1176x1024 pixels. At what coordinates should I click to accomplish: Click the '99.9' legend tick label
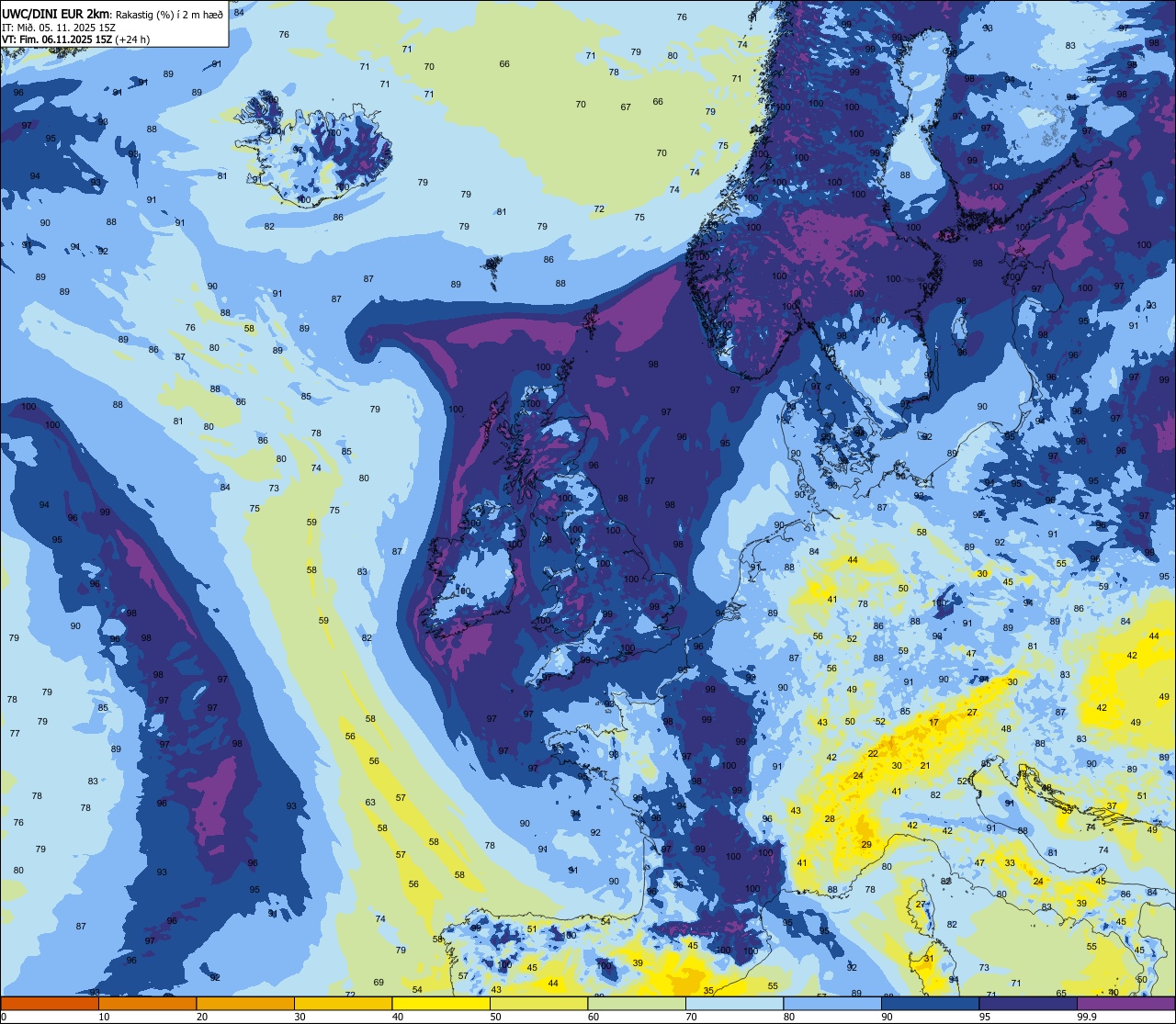[x=1087, y=1017]
